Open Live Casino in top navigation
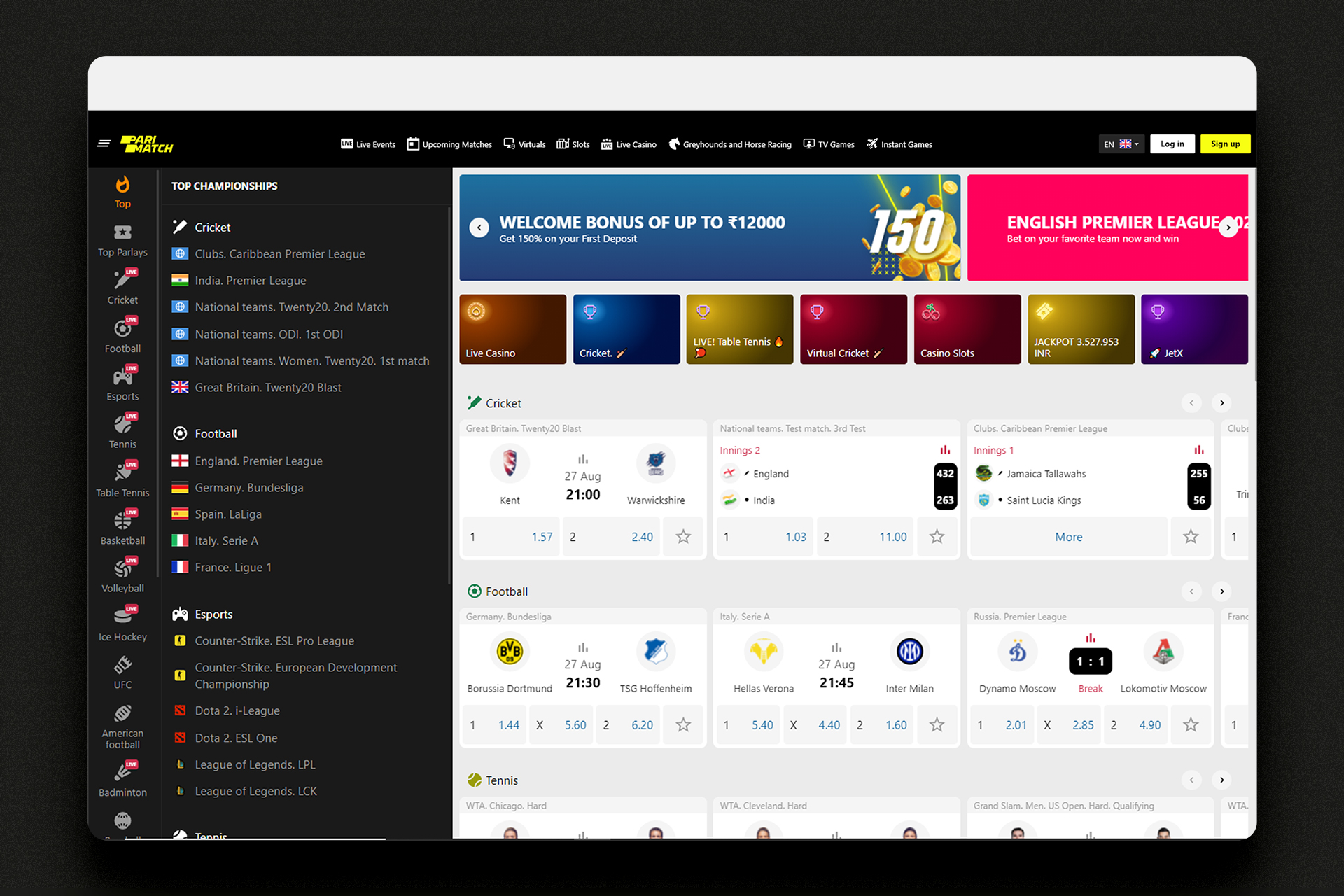 click(629, 144)
